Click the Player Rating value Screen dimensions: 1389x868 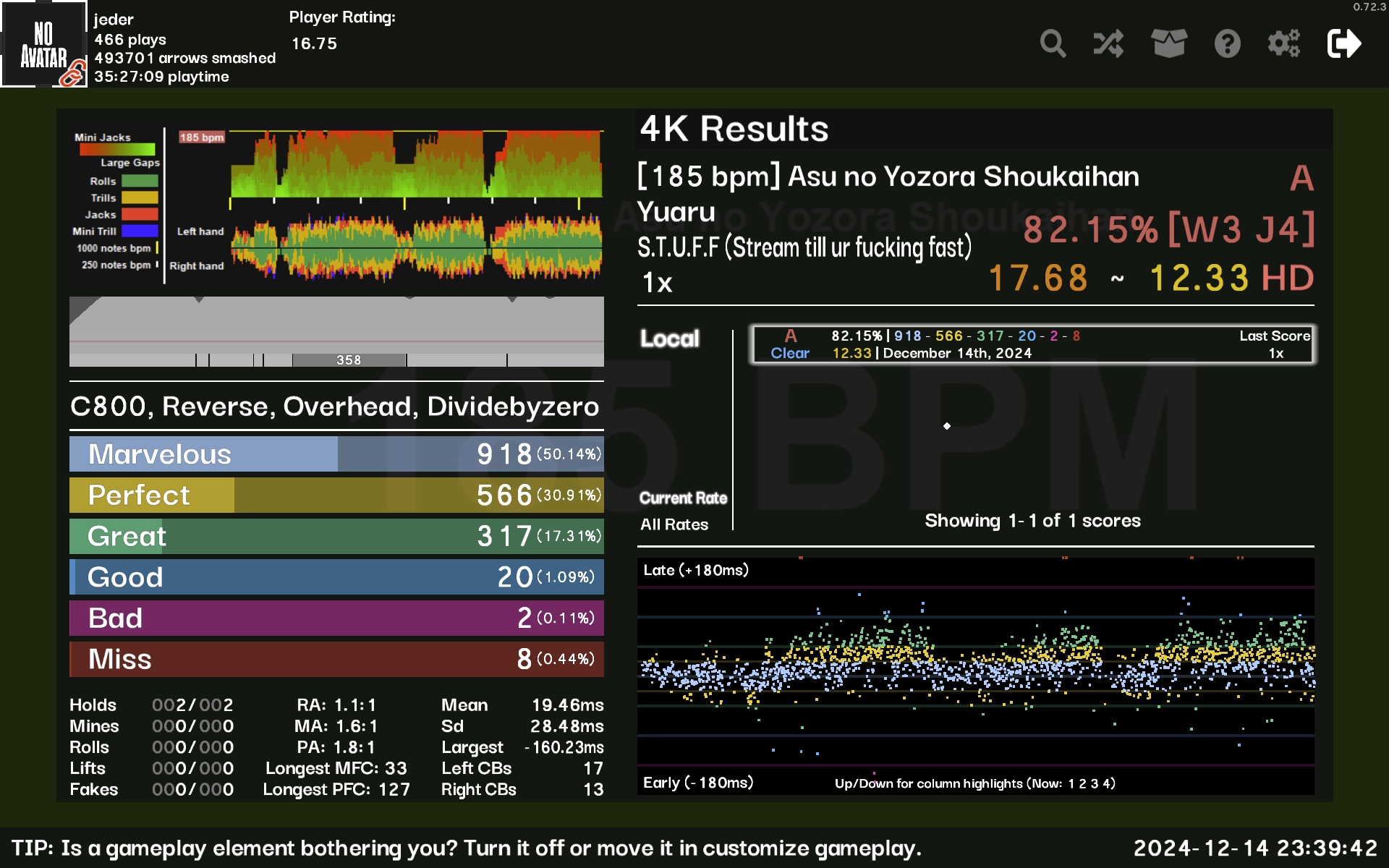[x=314, y=43]
